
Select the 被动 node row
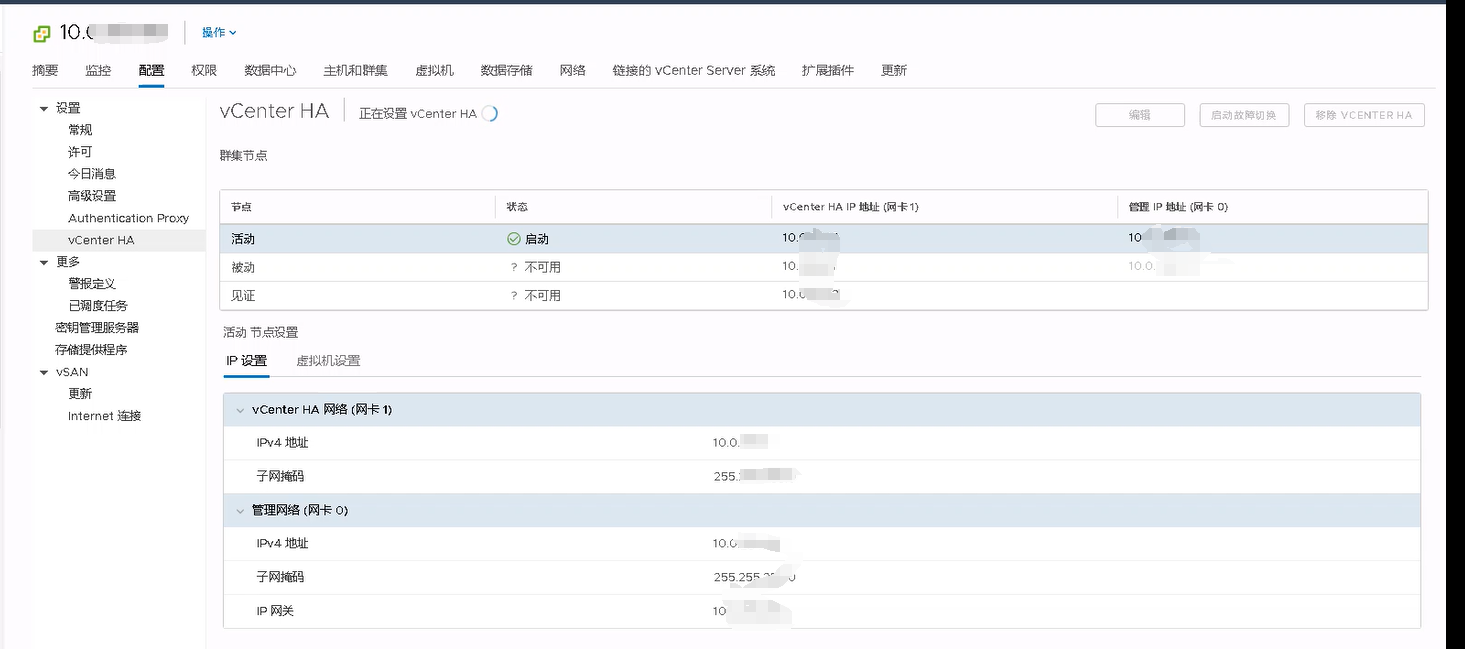(300, 266)
